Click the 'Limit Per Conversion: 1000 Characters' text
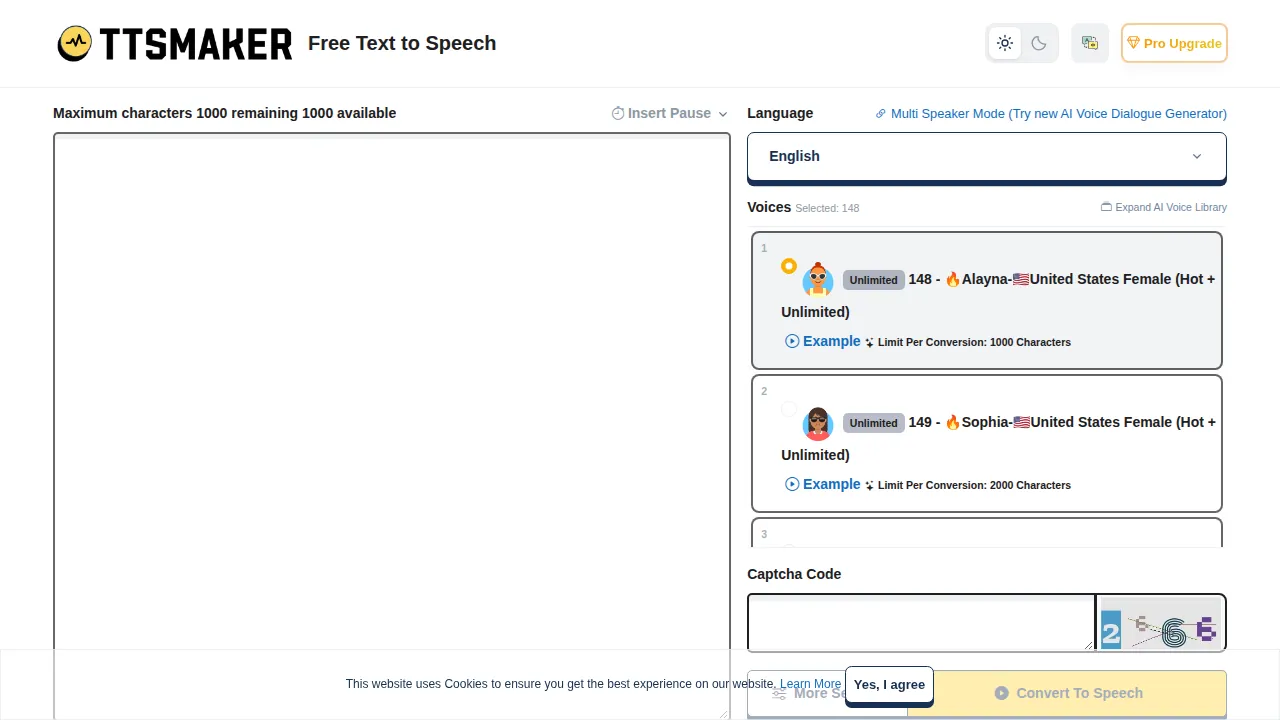Viewport: 1280px width, 720px height. (974, 342)
